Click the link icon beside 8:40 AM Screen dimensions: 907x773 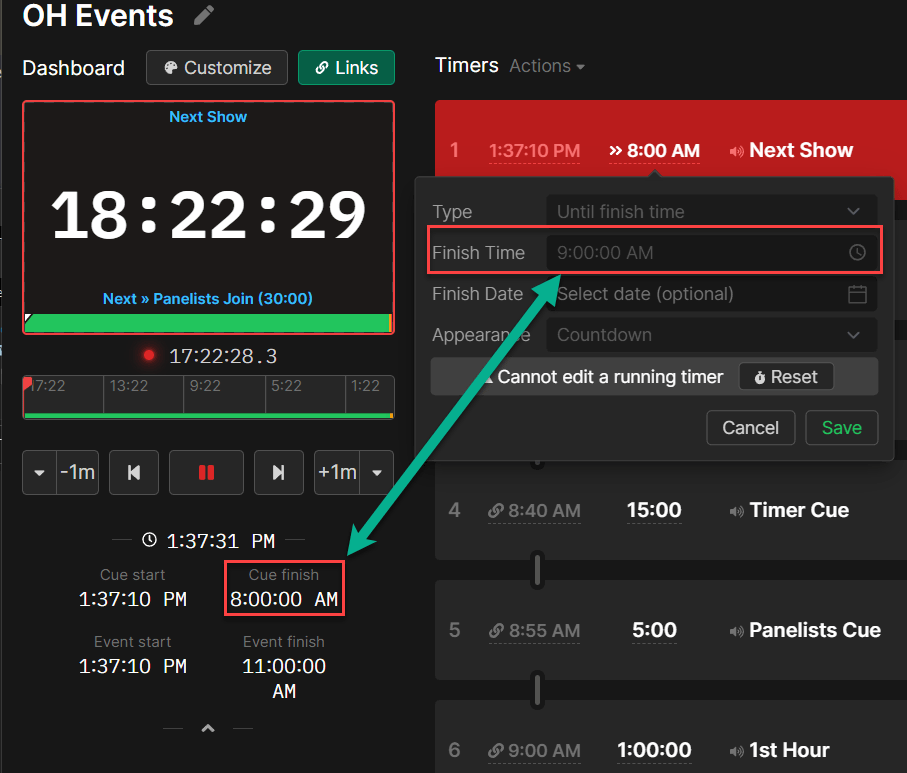pos(495,510)
